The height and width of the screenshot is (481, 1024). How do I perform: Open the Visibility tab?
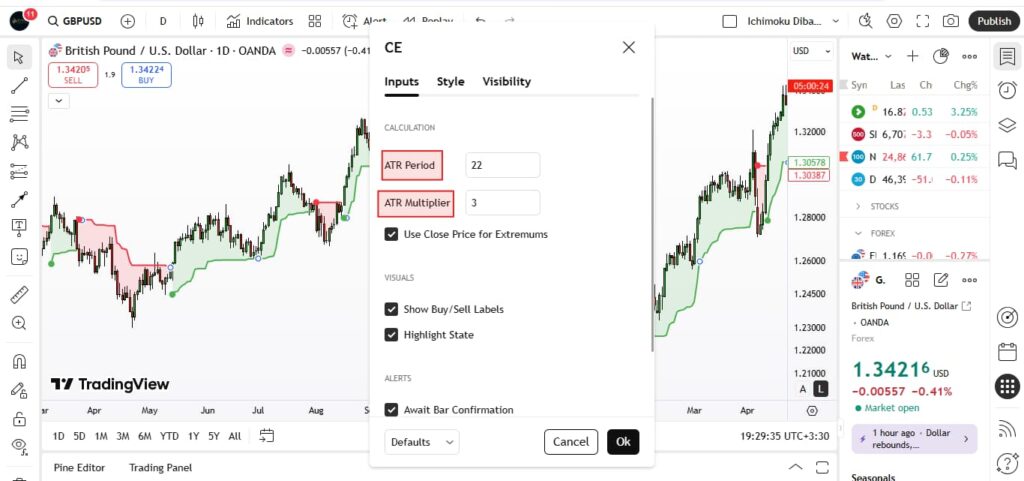pos(506,82)
